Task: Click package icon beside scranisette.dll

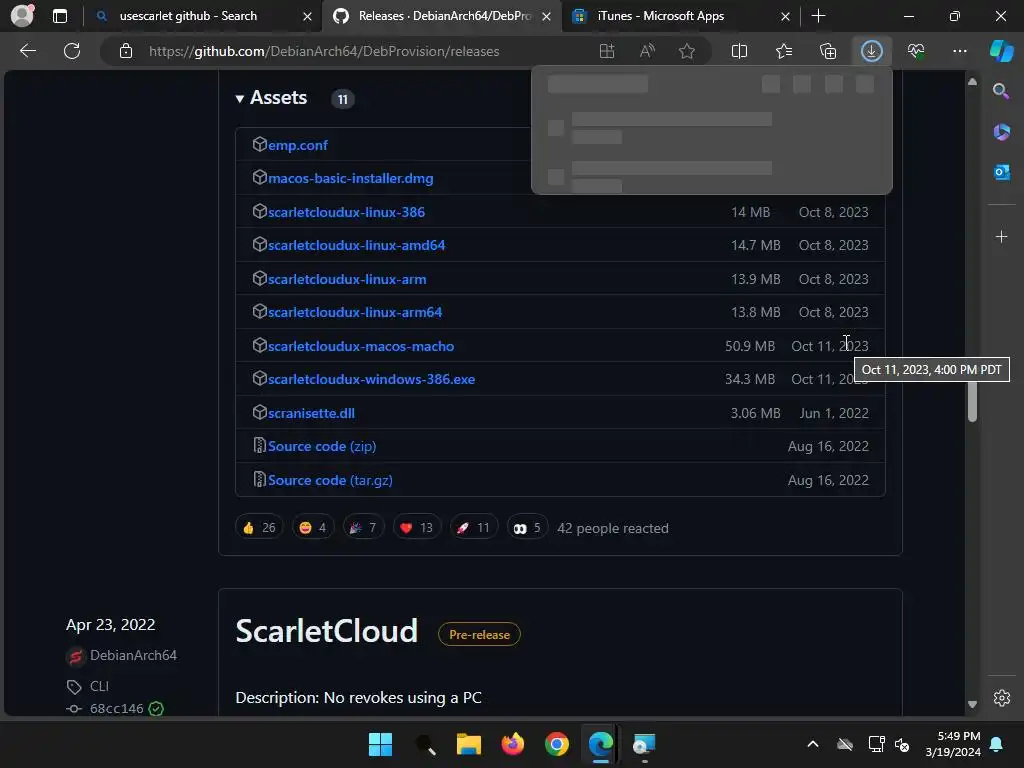Action: [x=259, y=412]
